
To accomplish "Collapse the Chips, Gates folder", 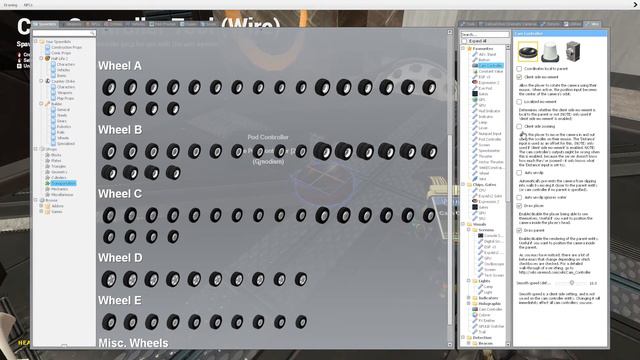I will point(463,184).
